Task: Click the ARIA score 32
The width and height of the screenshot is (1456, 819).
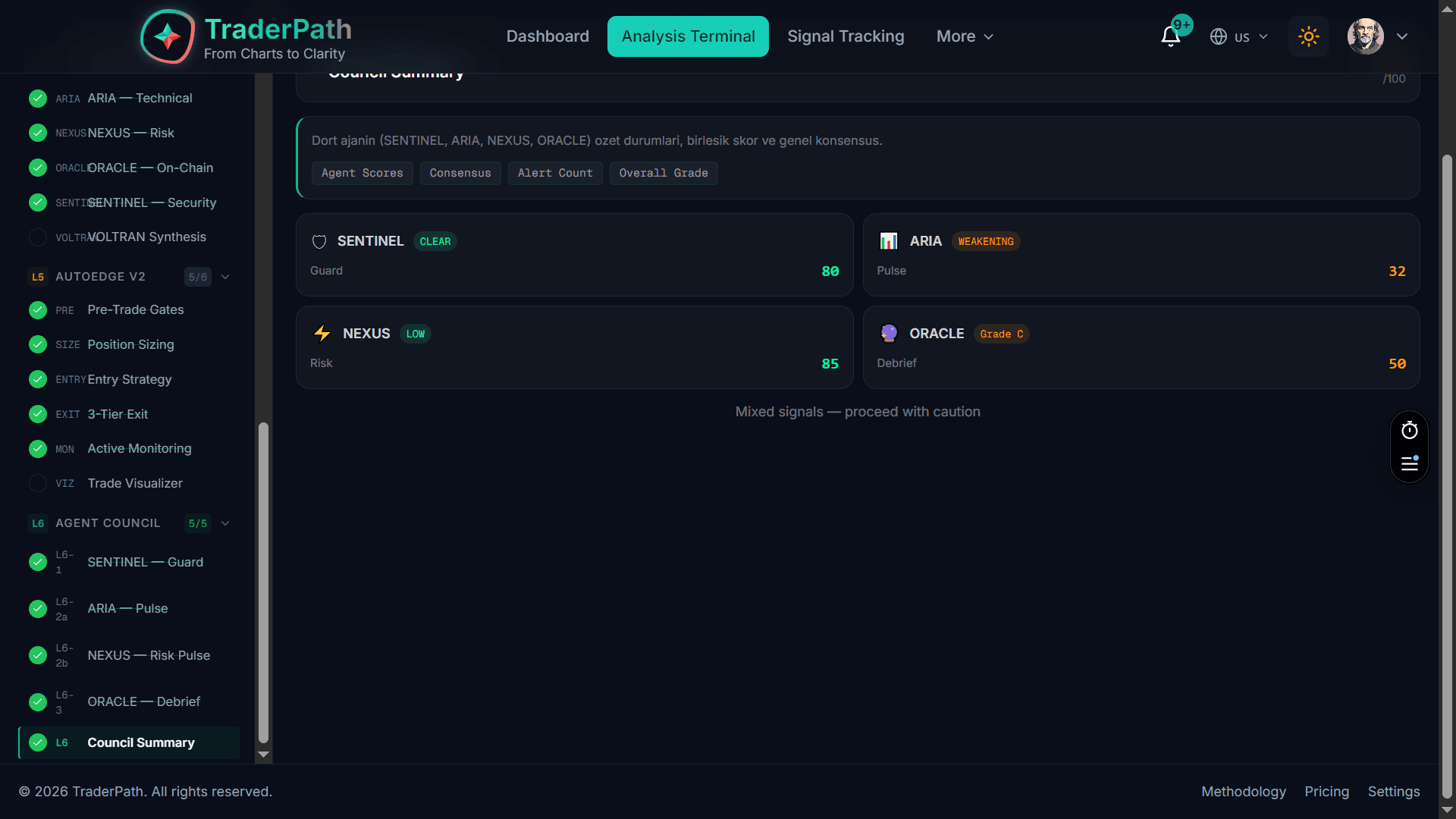Action: pos(1398,271)
